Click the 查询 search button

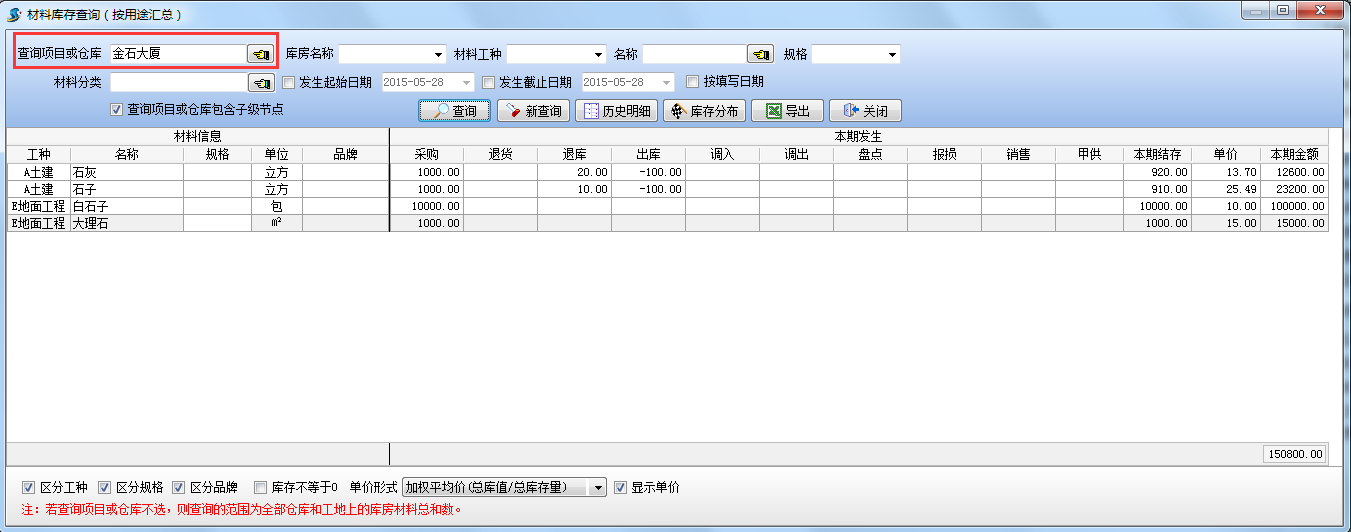(454, 111)
